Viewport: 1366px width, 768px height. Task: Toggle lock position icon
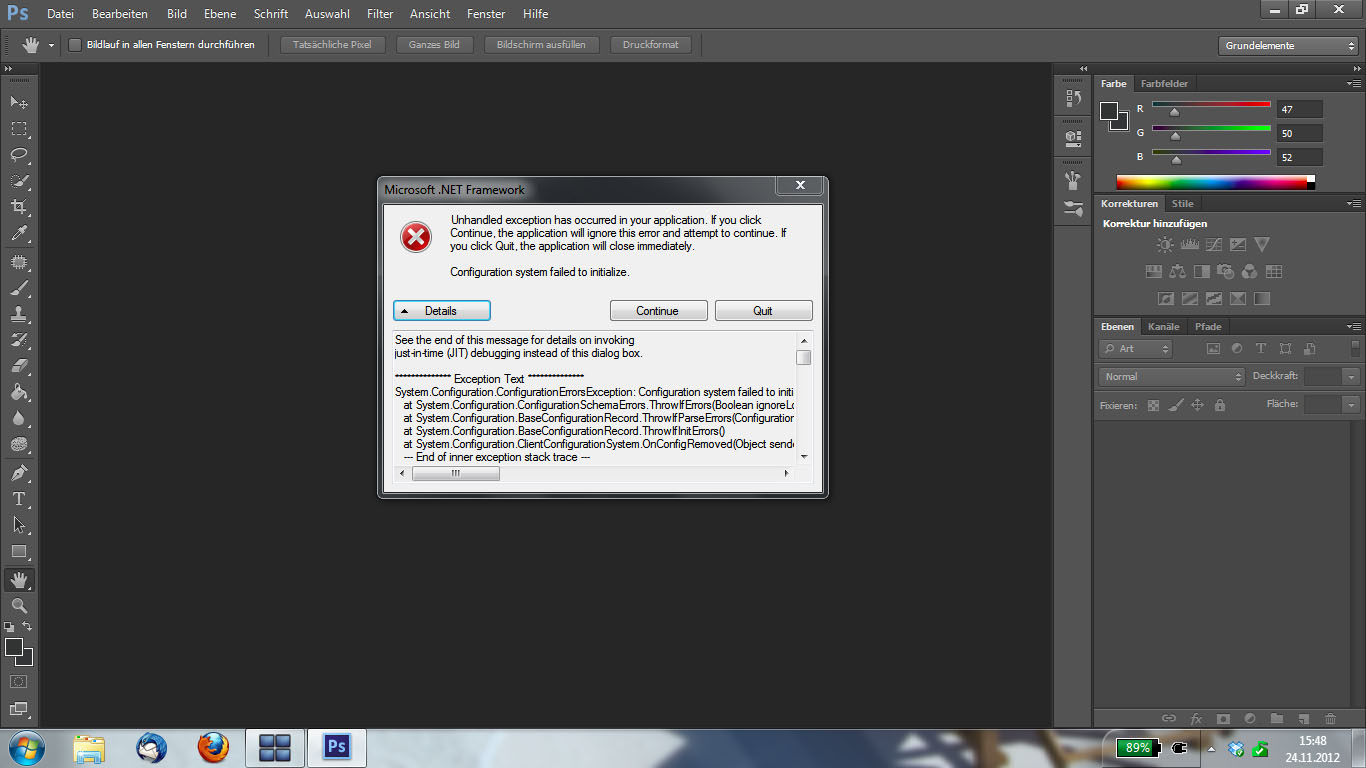(x=1197, y=405)
